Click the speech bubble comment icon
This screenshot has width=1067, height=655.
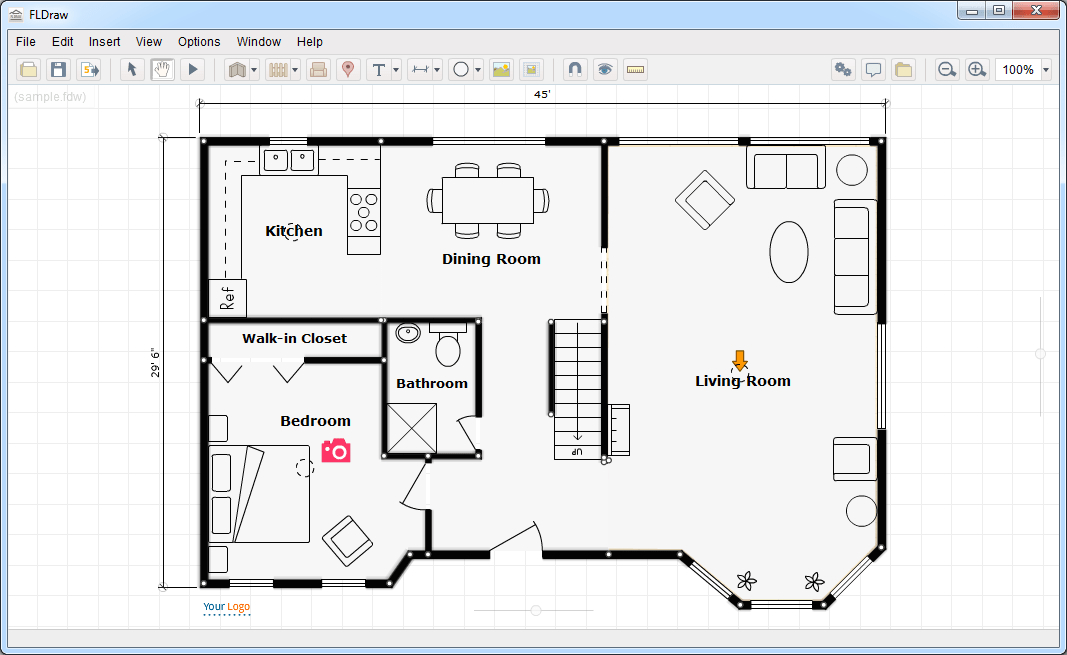tap(873, 69)
